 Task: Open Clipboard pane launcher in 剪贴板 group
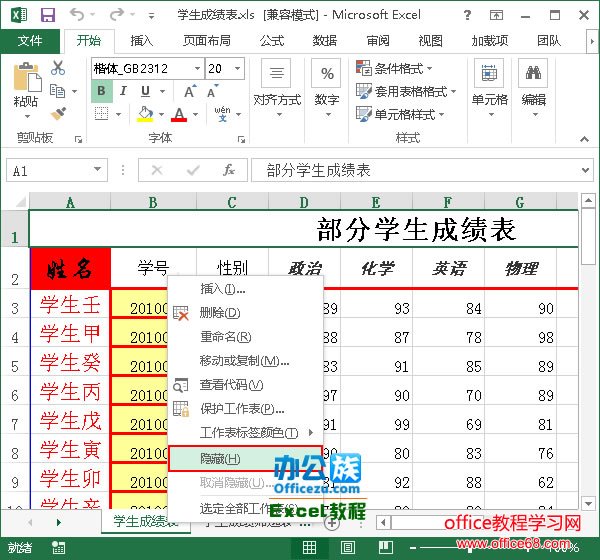(78, 139)
